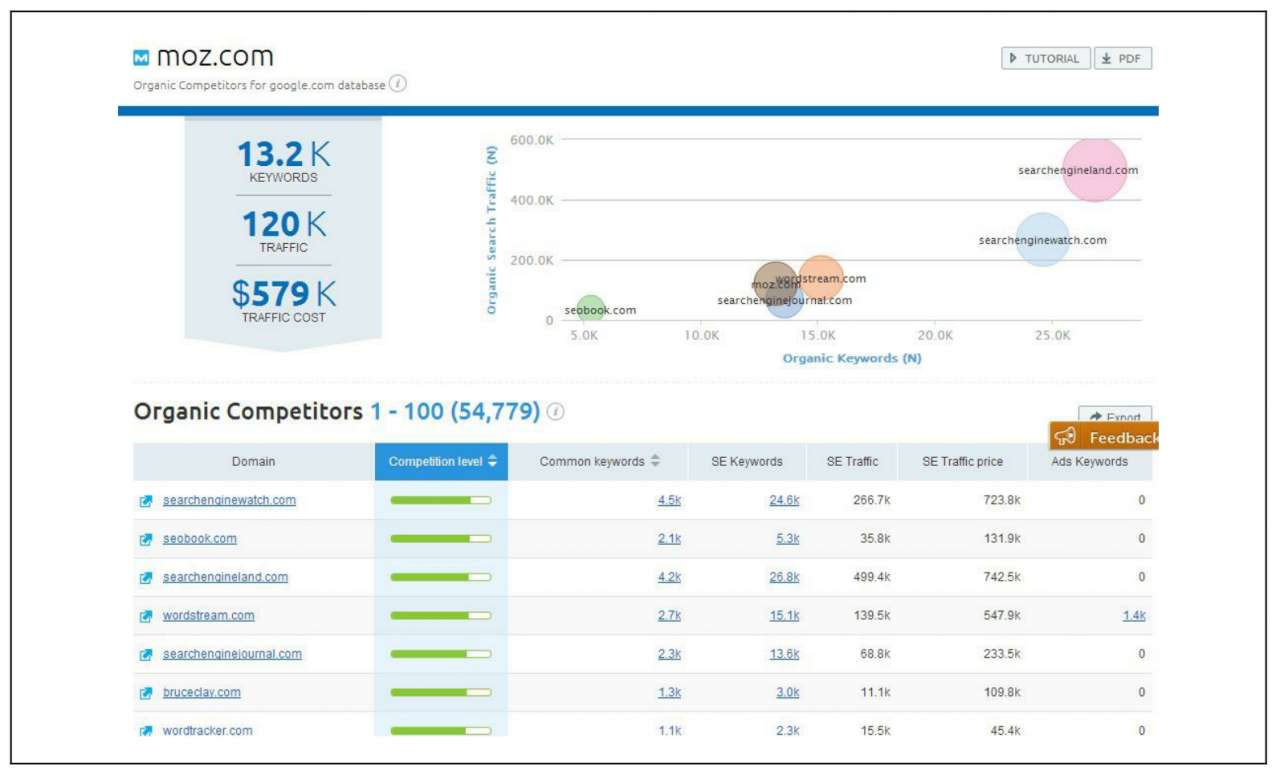Viewport: 1280px width, 774px height.
Task: Select the brown moz.com chart bubble
Action: click(x=775, y=285)
